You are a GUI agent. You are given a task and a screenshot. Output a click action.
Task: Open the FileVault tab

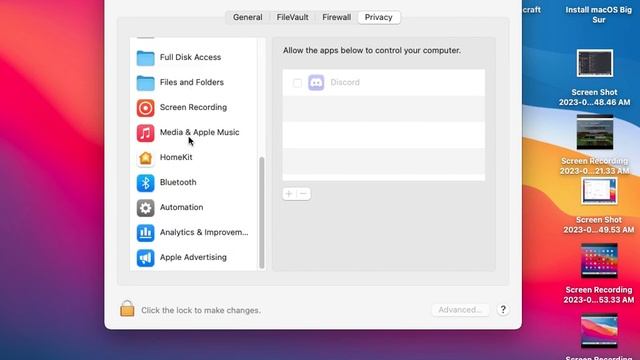pos(292,17)
